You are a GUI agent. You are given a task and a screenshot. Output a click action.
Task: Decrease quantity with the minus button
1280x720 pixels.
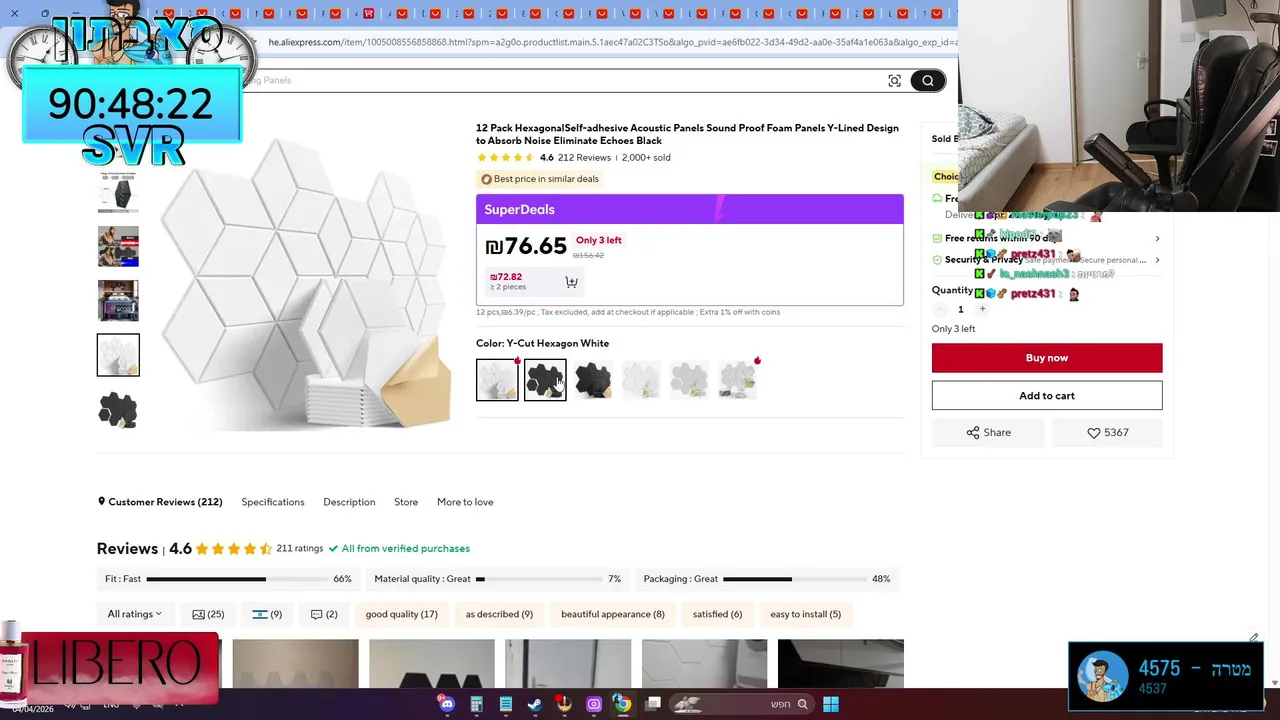pos(939,309)
